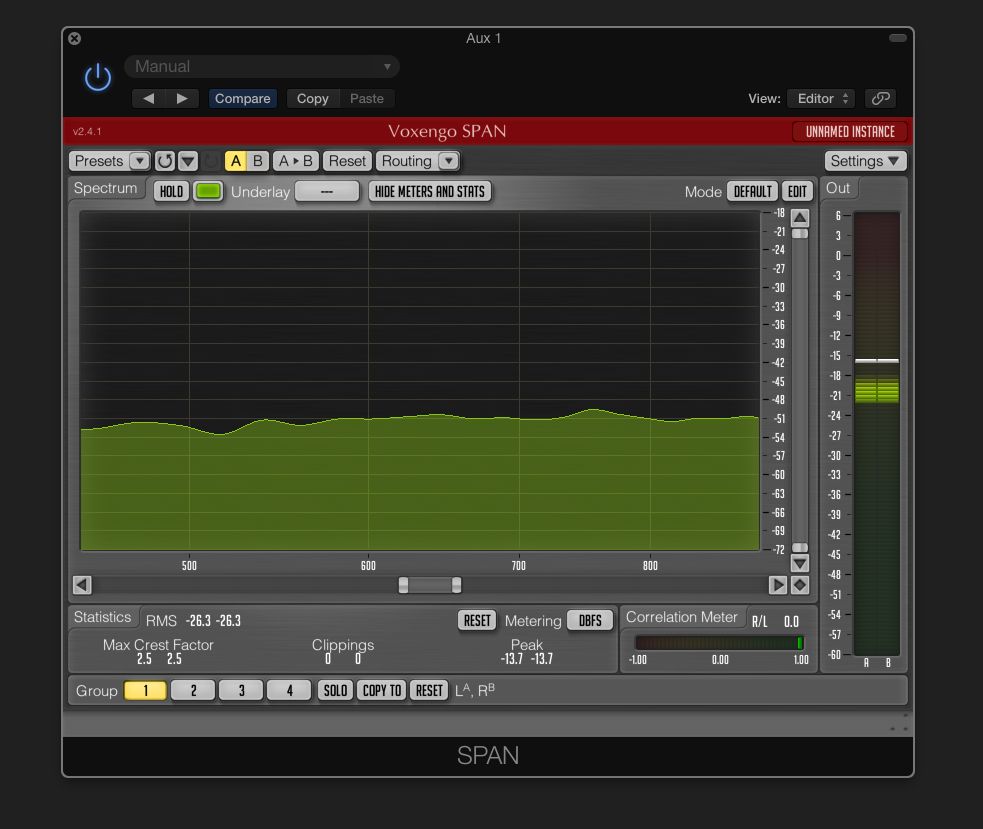Select Group 4
The image size is (983, 829).
coord(289,690)
